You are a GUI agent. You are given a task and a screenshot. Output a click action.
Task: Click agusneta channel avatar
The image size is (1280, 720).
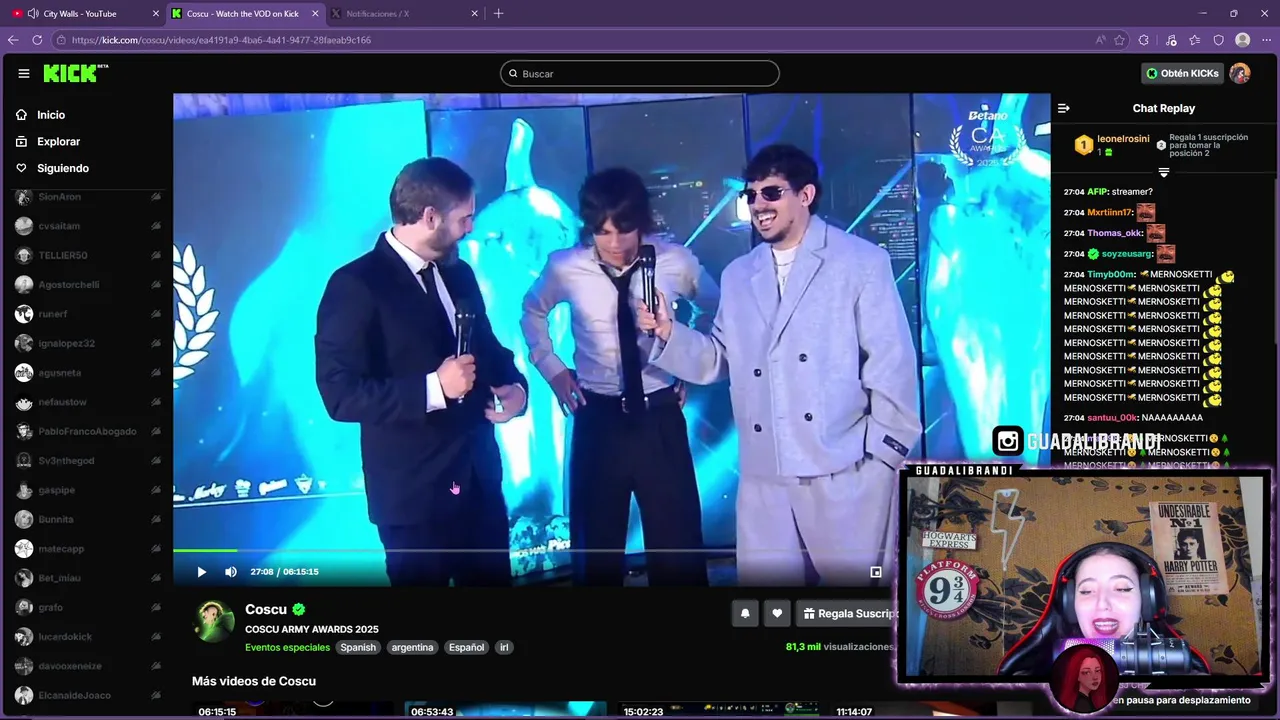point(24,373)
